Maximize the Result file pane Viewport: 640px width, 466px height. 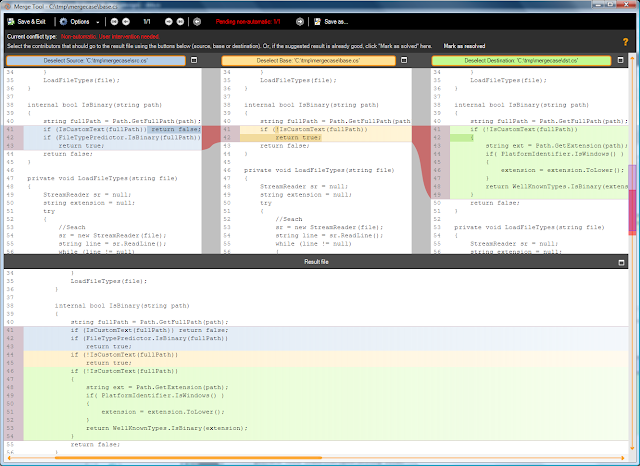(x=620, y=261)
